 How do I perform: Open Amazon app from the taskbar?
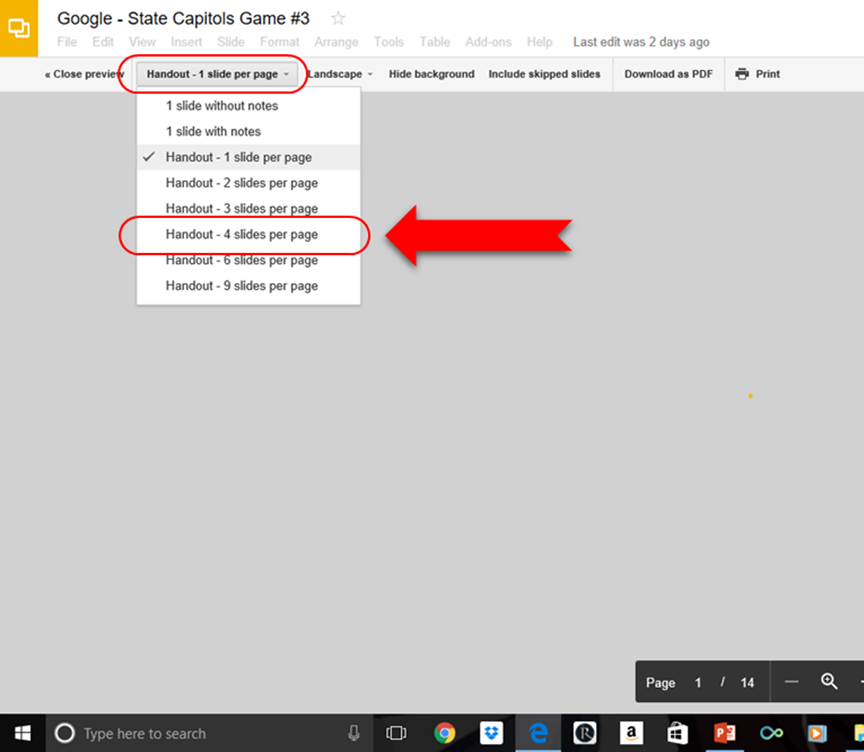coord(631,733)
